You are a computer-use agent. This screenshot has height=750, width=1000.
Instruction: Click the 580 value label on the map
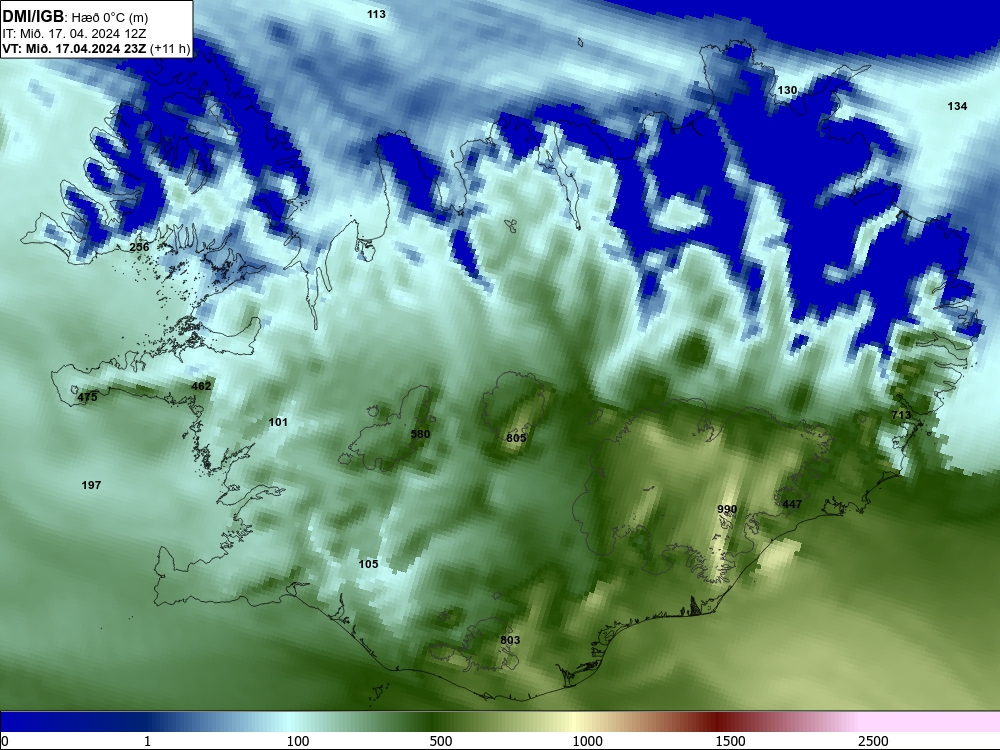(x=420, y=434)
